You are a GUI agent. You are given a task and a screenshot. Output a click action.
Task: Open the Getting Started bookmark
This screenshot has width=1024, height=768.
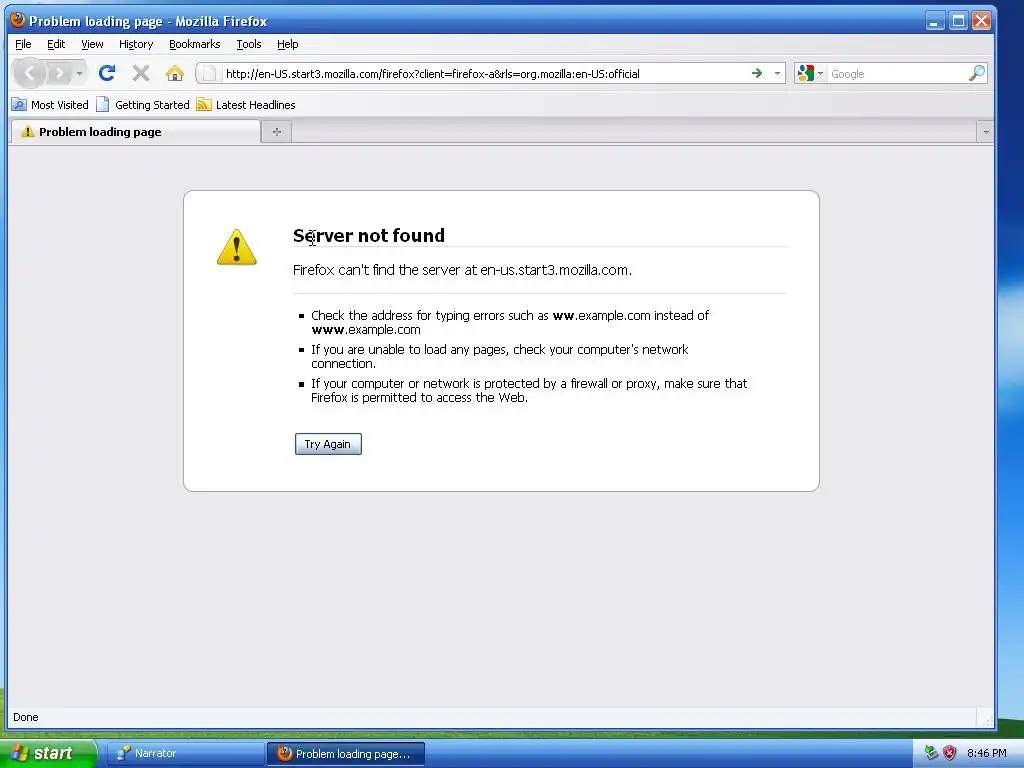tap(143, 104)
